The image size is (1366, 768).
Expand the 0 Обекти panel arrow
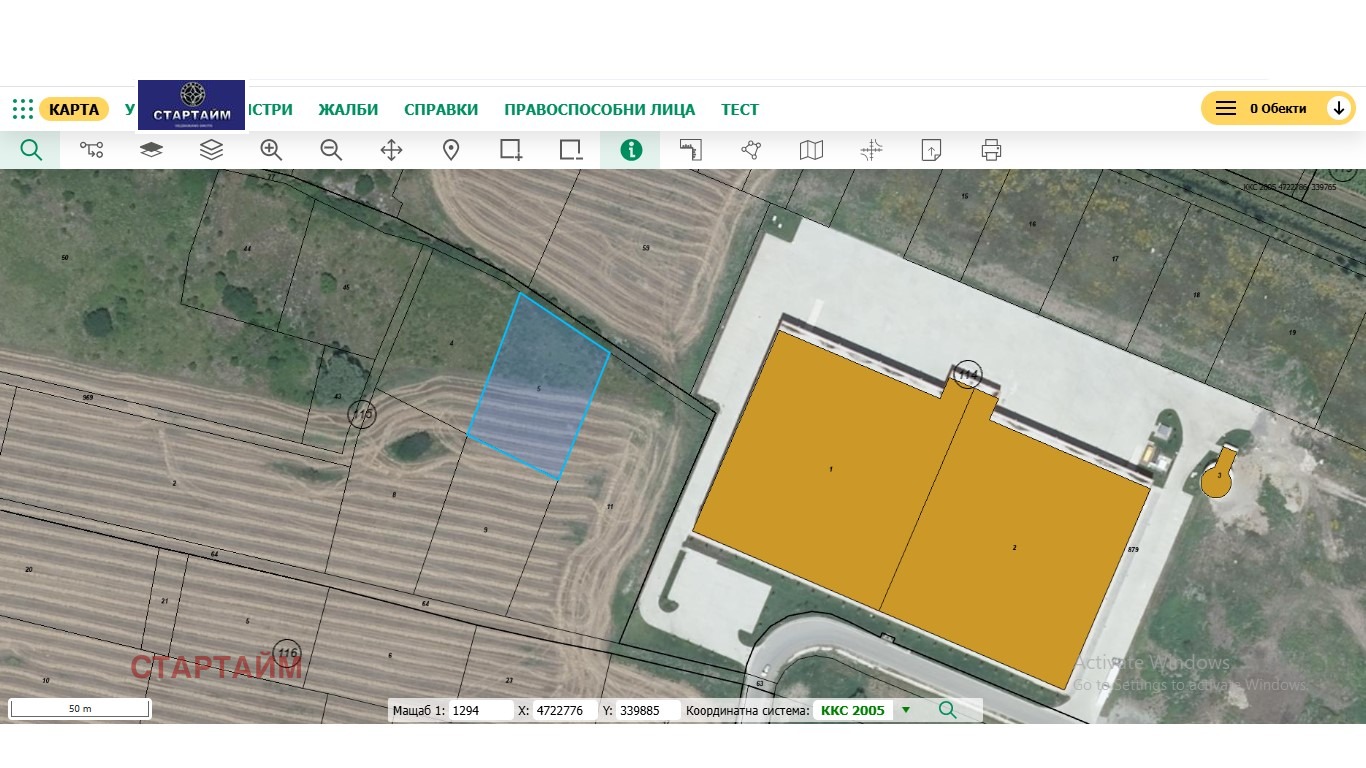click(1339, 108)
